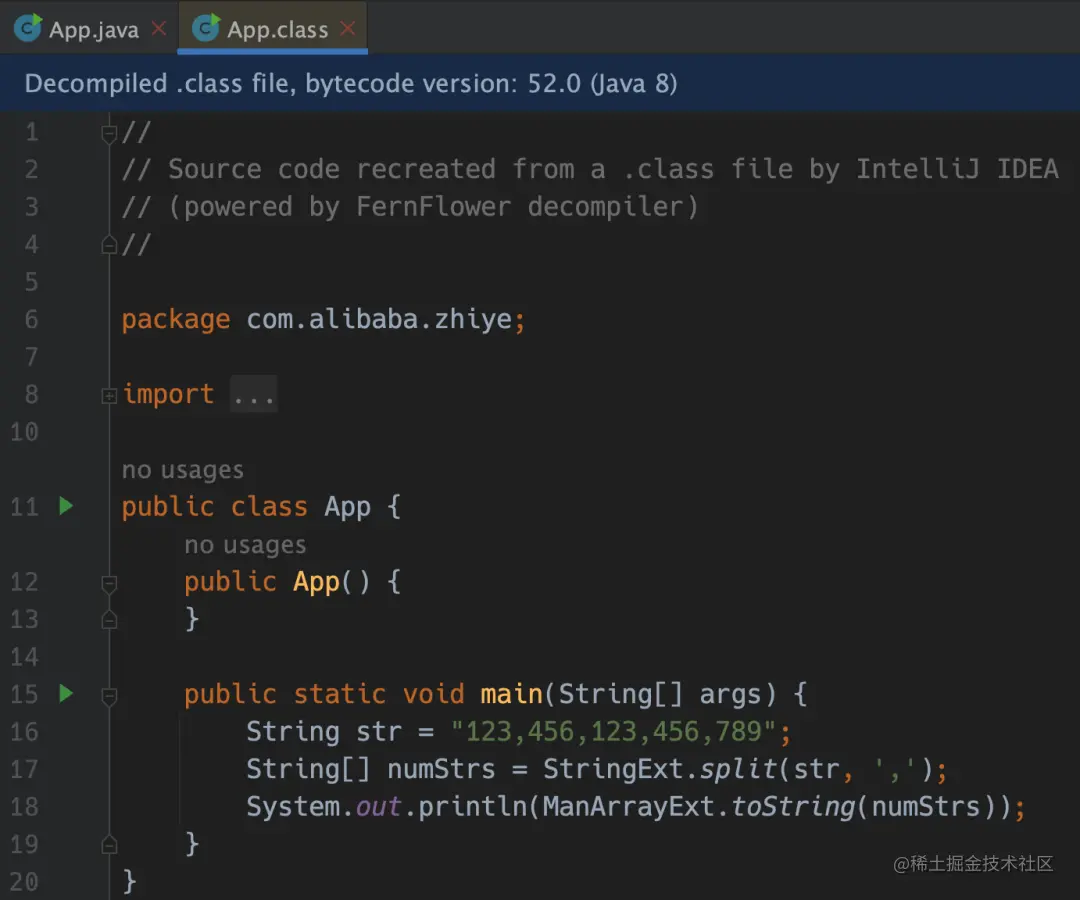Click 'String[] args' parameter
The image size is (1080, 900).
pyautogui.click(x=660, y=693)
